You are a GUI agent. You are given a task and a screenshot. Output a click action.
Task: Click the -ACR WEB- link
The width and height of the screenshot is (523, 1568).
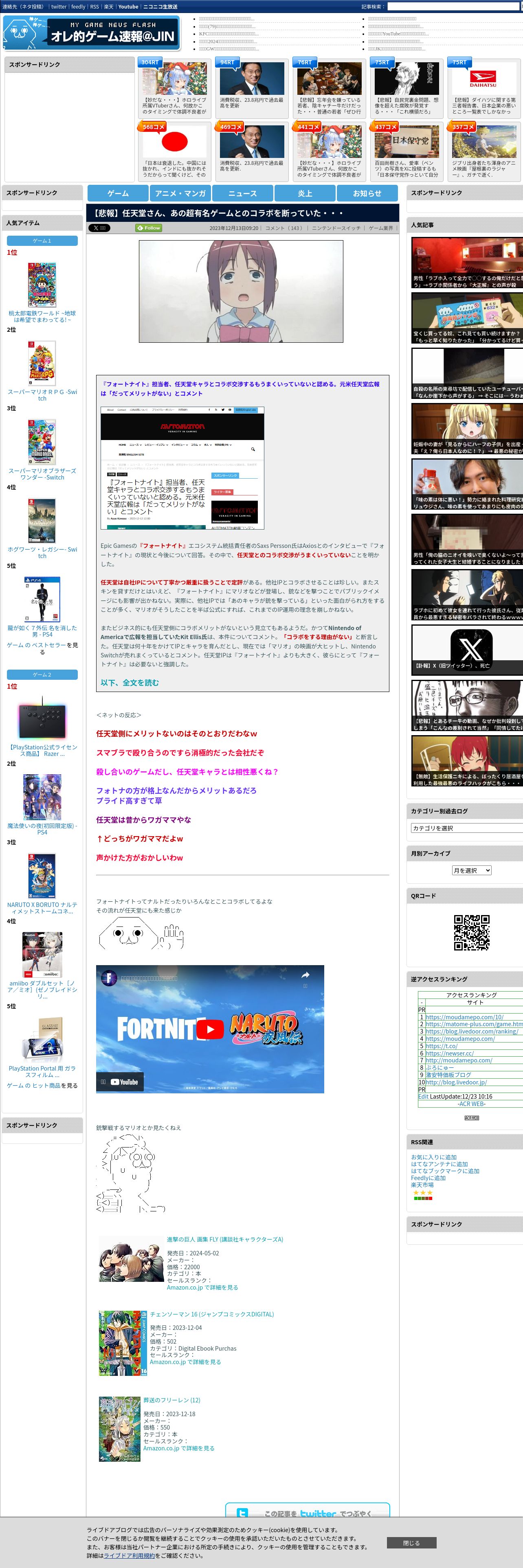click(x=472, y=1104)
